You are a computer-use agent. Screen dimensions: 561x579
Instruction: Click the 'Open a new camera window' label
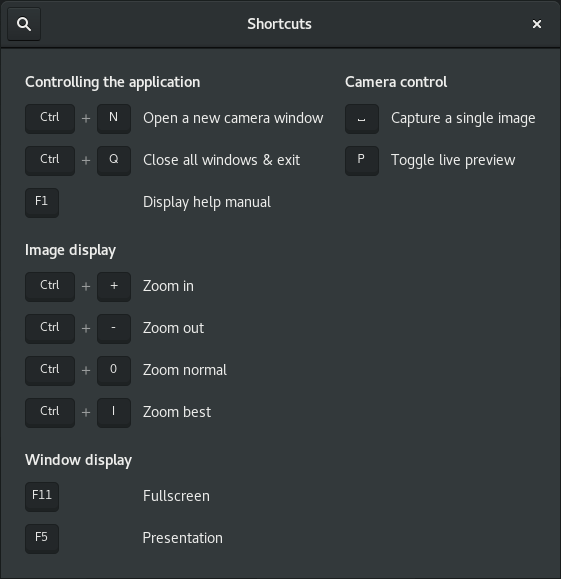233,118
